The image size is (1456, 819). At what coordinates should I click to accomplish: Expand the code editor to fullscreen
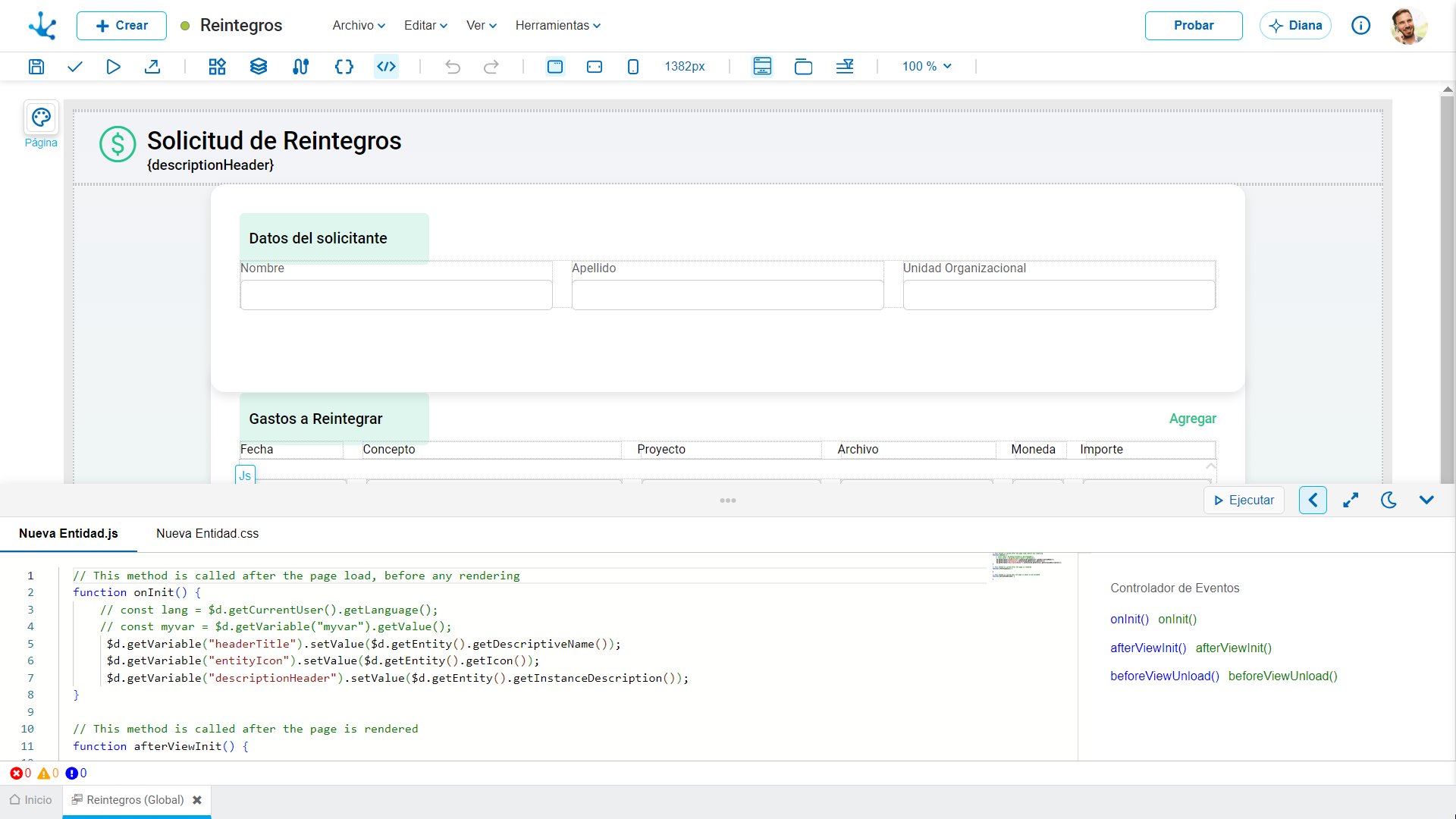pos(1351,500)
